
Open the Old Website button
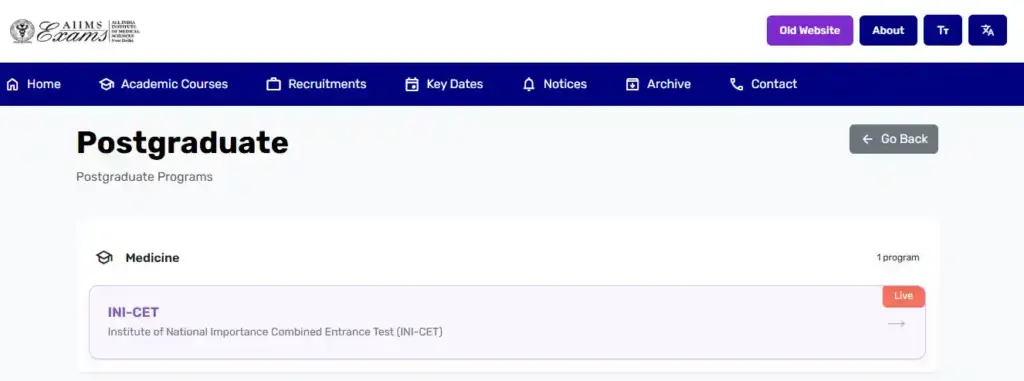tap(810, 30)
